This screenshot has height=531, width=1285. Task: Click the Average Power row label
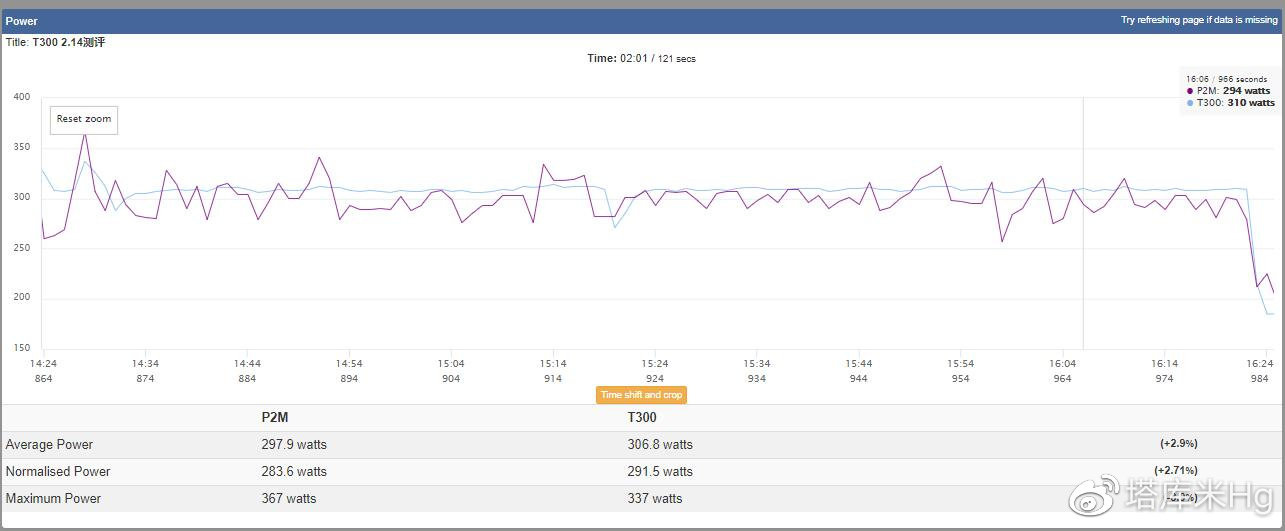[x=49, y=445]
